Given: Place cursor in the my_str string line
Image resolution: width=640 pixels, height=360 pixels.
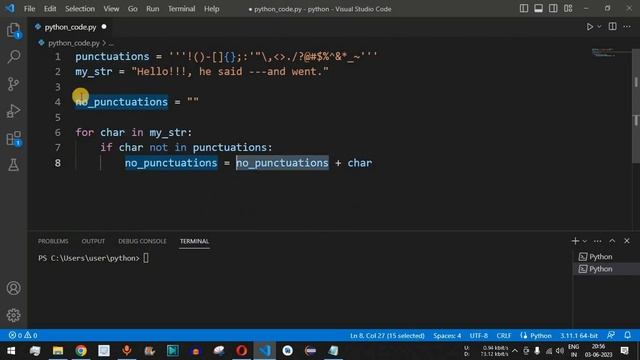Looking at the screenshot, I should tap(202, 71).
